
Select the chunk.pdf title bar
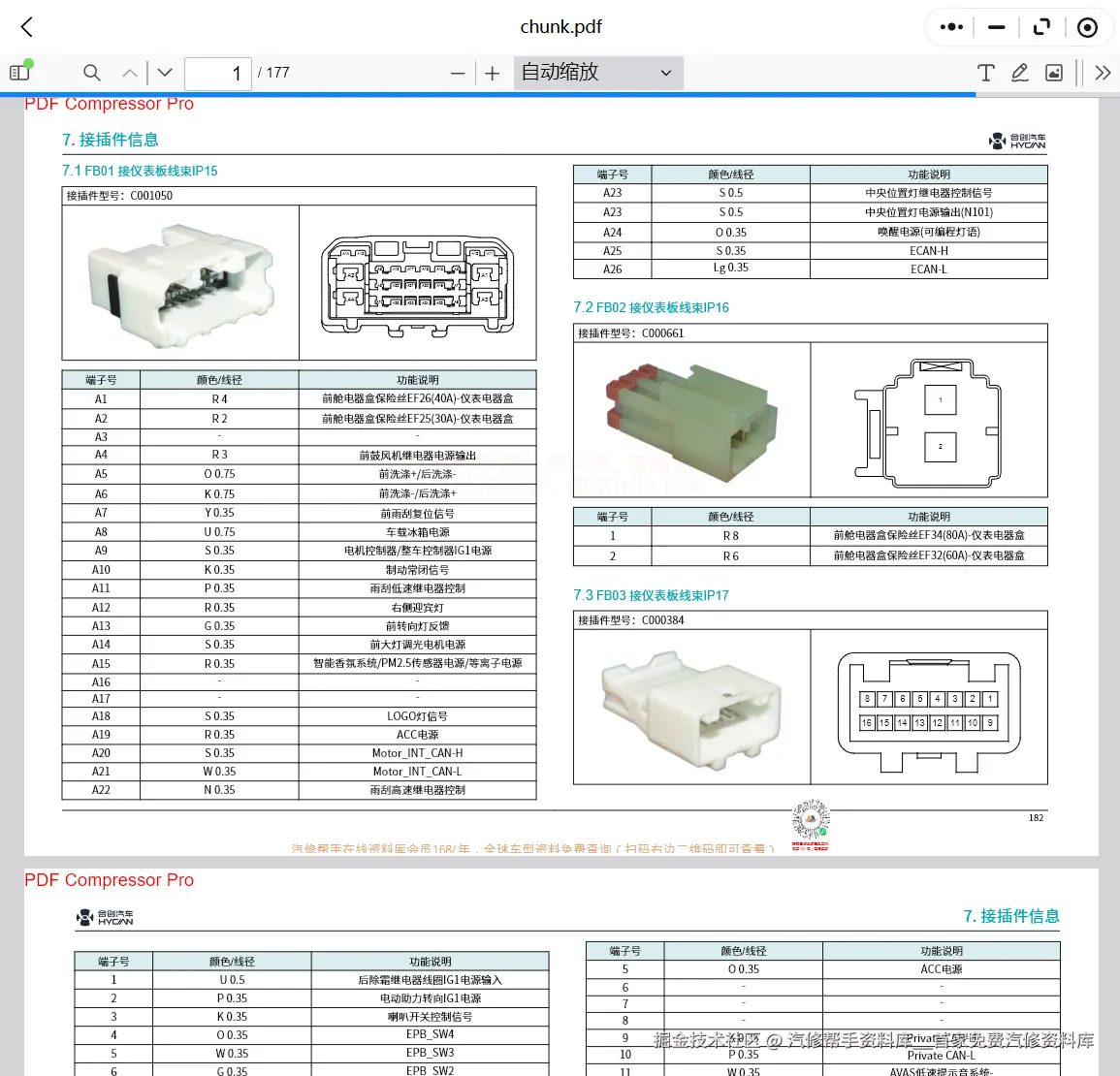(x=560, y=27)
